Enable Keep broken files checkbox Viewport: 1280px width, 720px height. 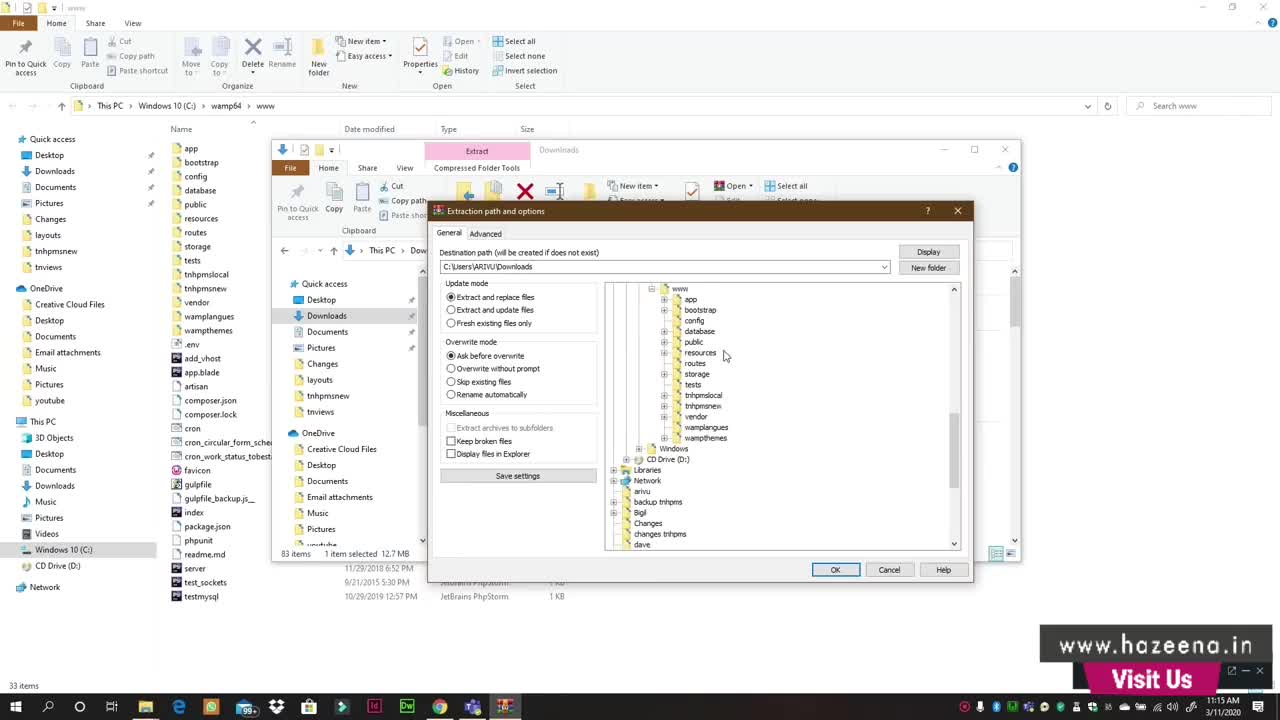point(451,441)
